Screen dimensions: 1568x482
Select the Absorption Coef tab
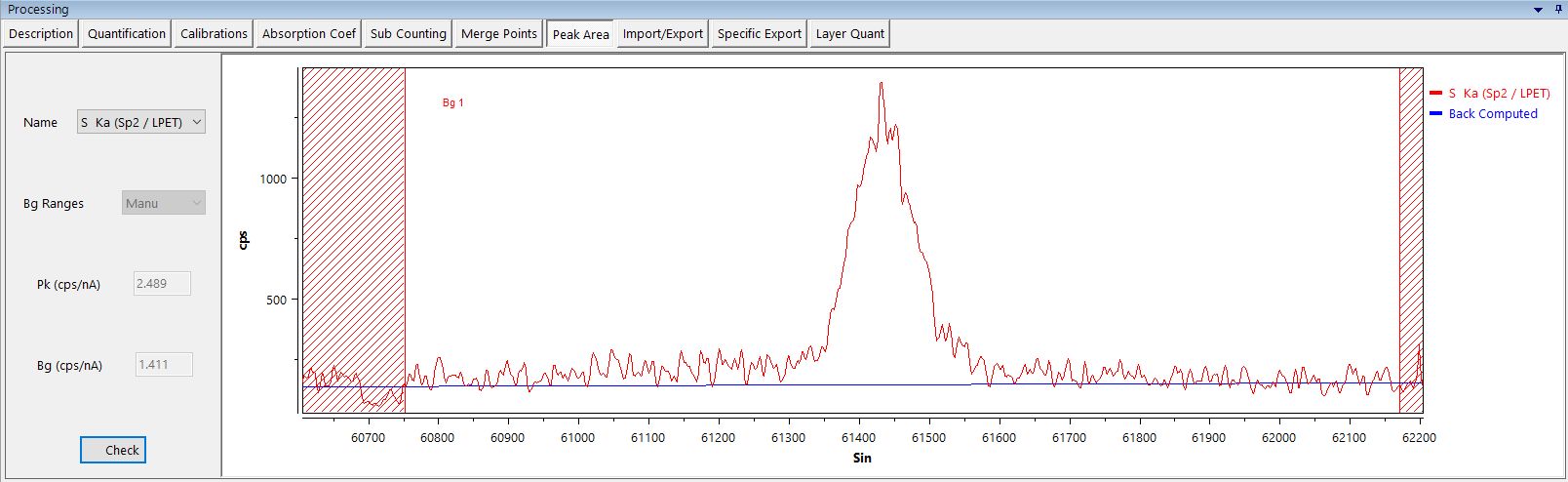click(x=309, y=34)
